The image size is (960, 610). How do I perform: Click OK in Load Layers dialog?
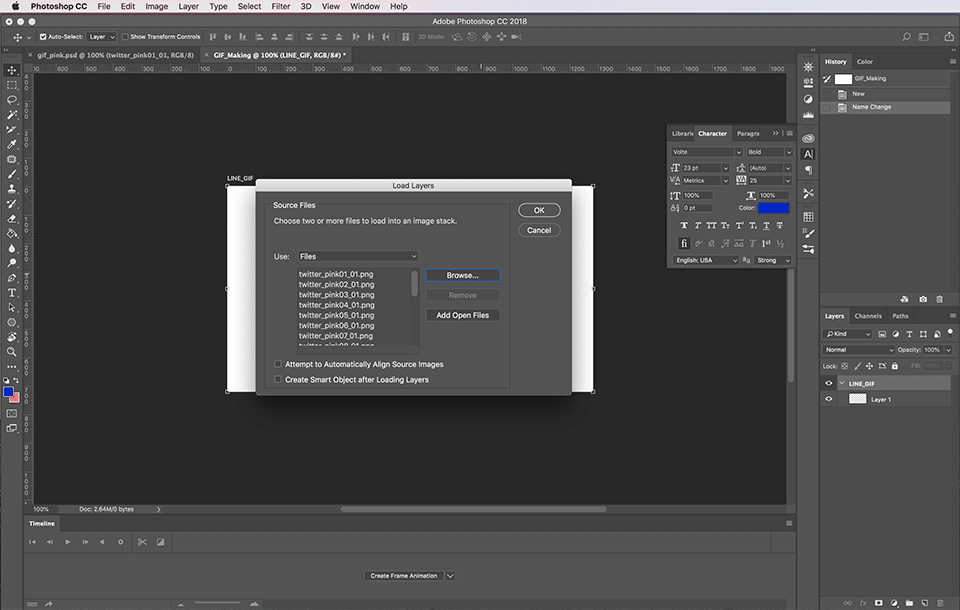coord(539,210)
